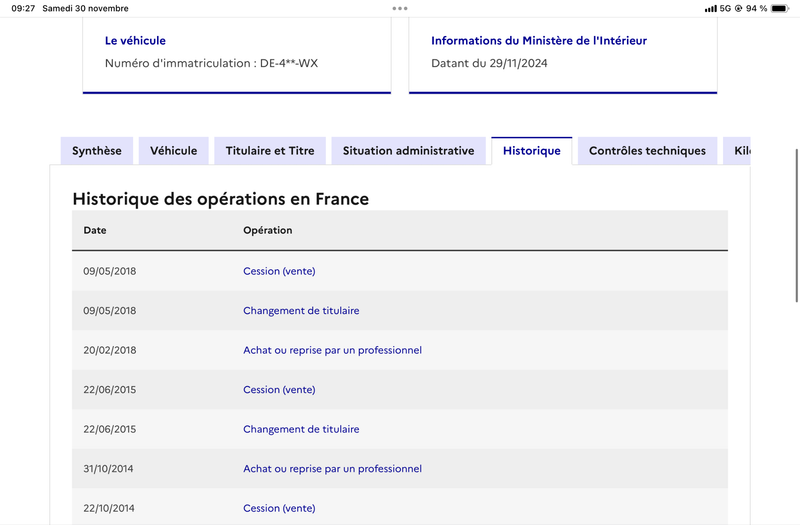
Task: Tap the 5G network indicator
Action: (x=725, y=9)
